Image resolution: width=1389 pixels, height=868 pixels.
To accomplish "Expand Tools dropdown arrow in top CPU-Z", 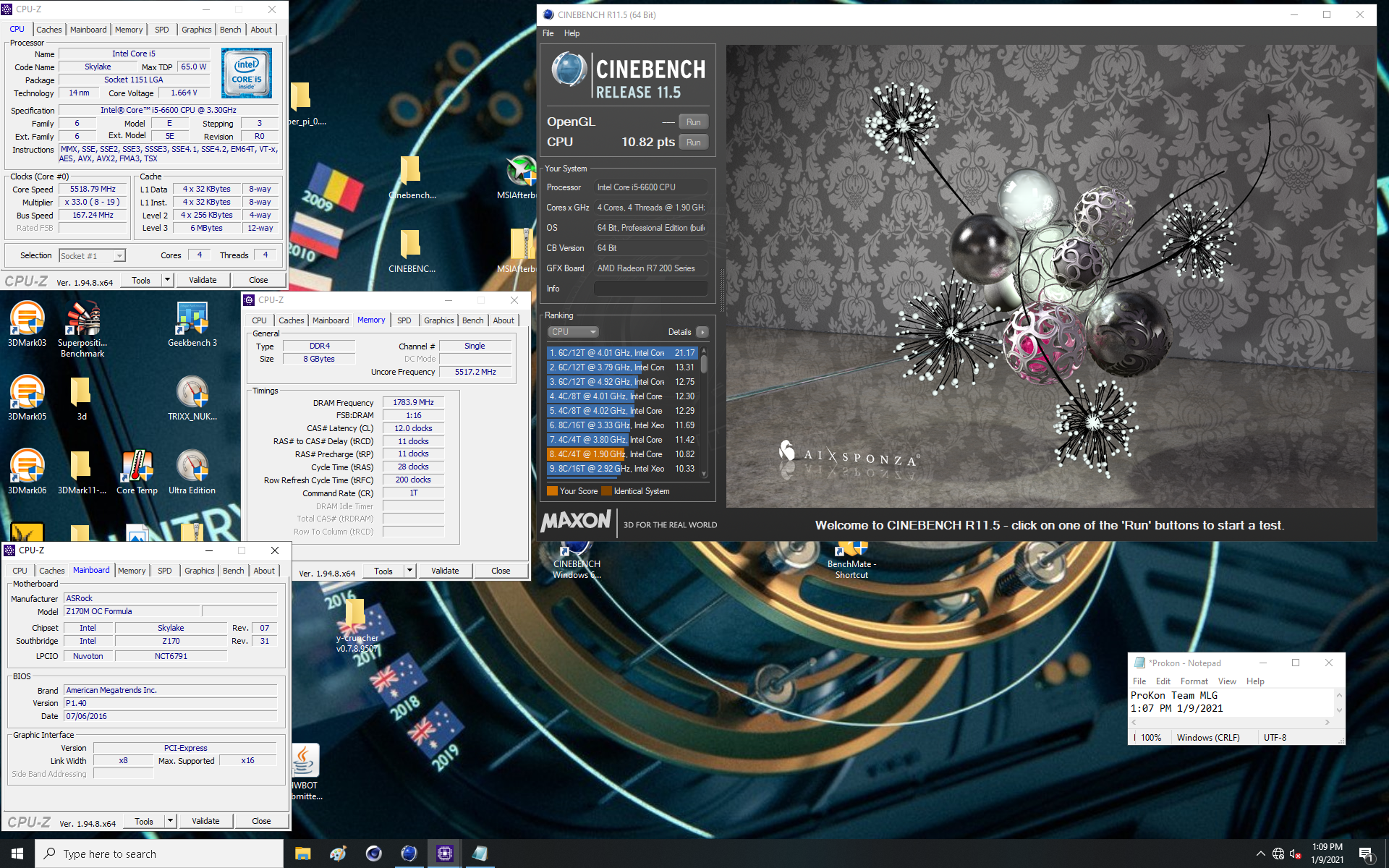I will pos(167,280).
